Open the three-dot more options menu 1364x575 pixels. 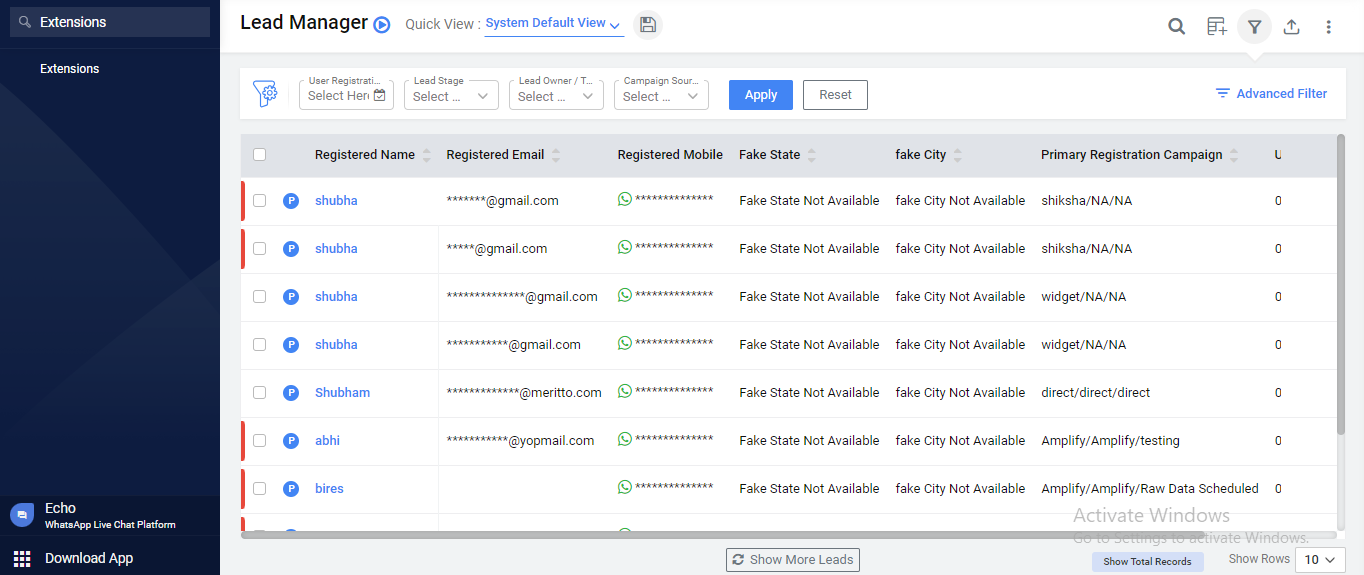click(1328, 27)
